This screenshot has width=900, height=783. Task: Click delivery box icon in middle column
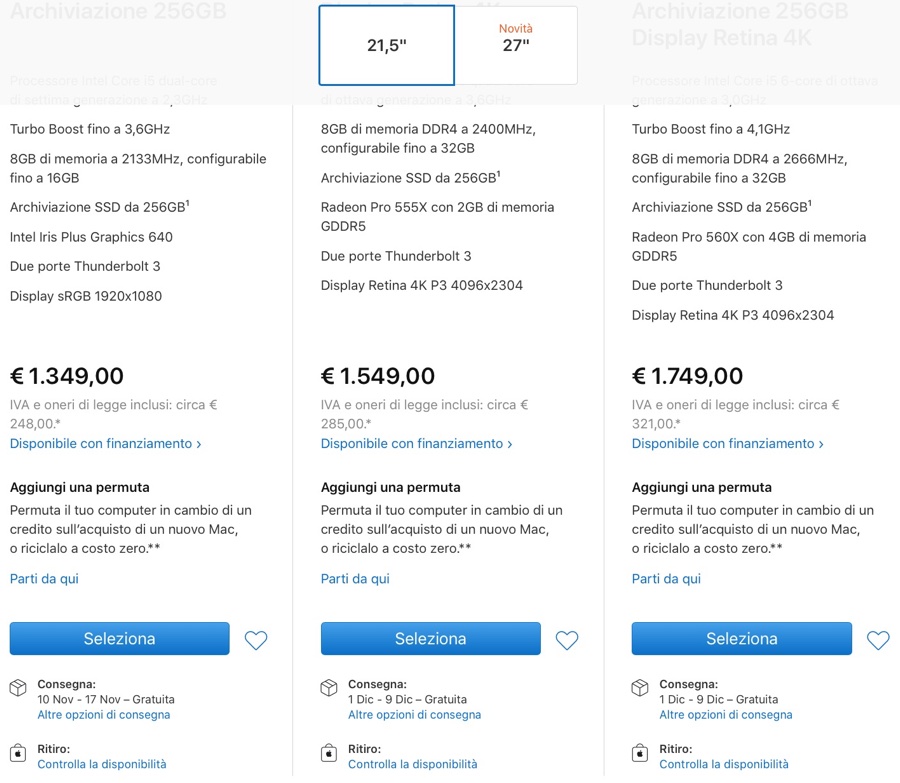(329, 688)
